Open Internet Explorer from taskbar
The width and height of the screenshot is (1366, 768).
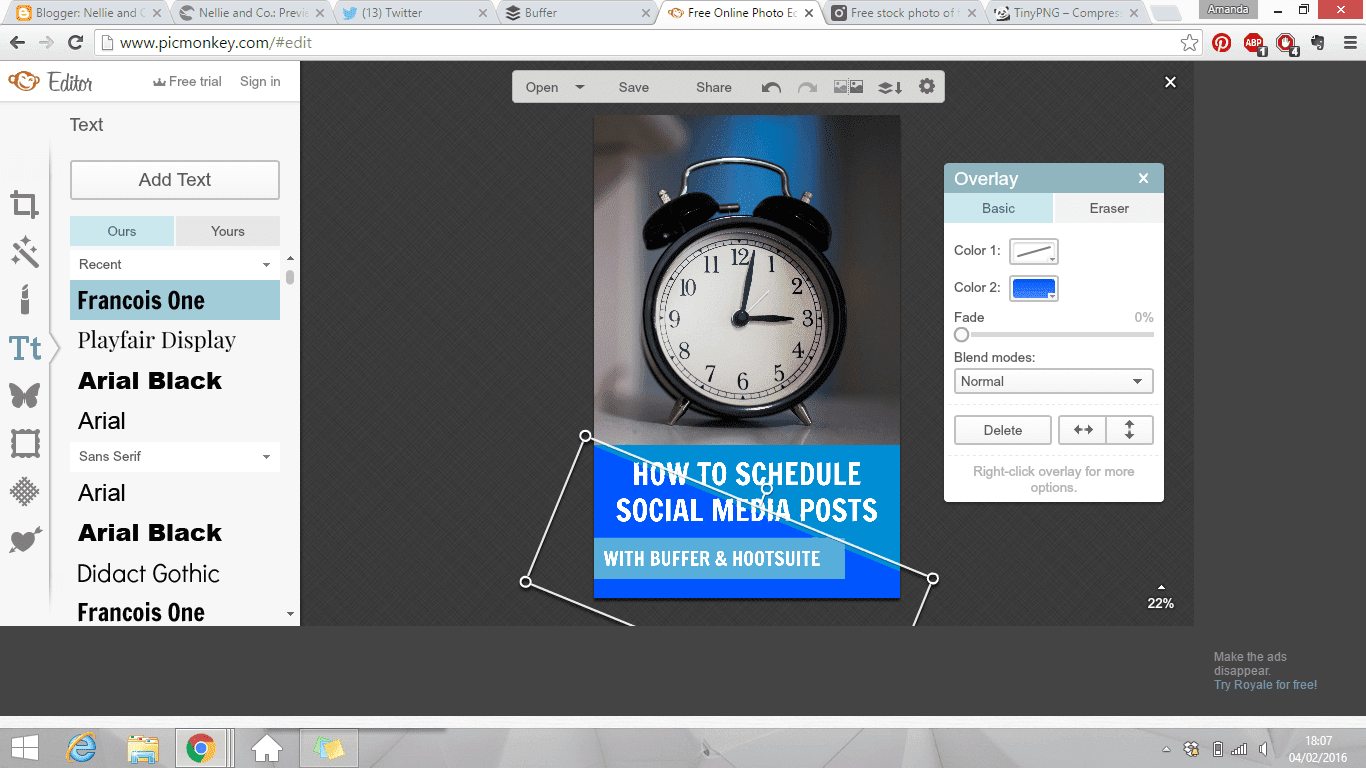tap(82, 747)
